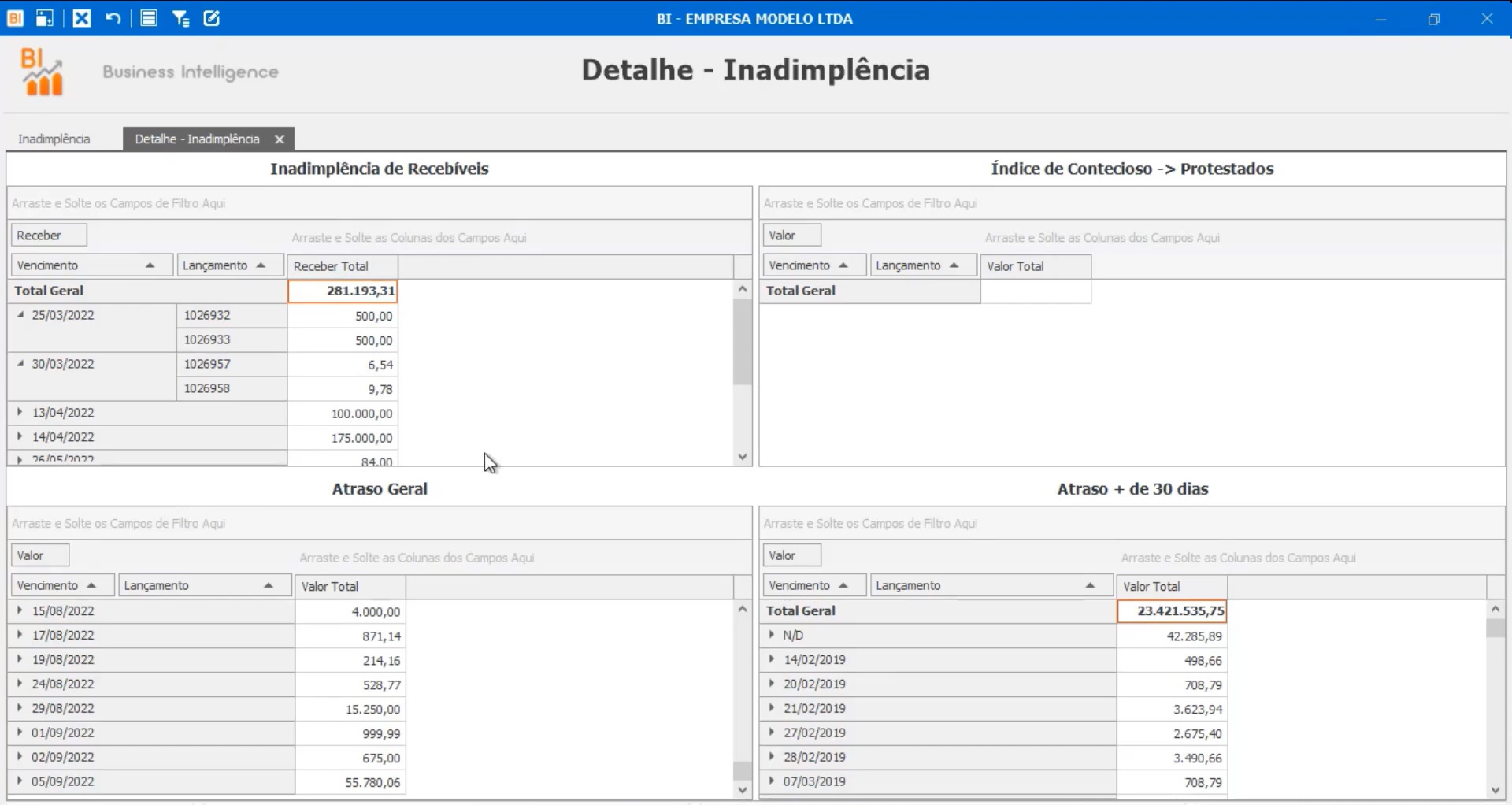The image size is (1512, 805).
Task: Click the Valor field in Atraso Geral
Action: 40,555
